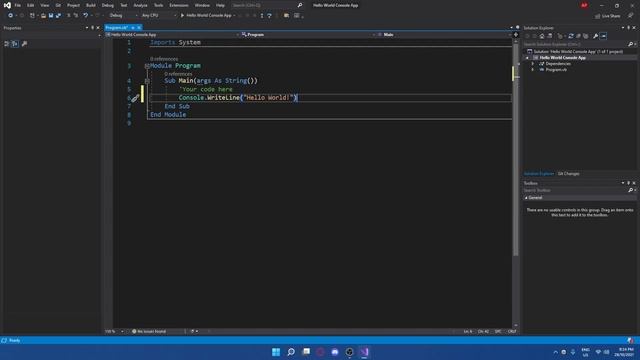Click the Visual Studio logo icon

pyautogui.click(x=7, y=5)
